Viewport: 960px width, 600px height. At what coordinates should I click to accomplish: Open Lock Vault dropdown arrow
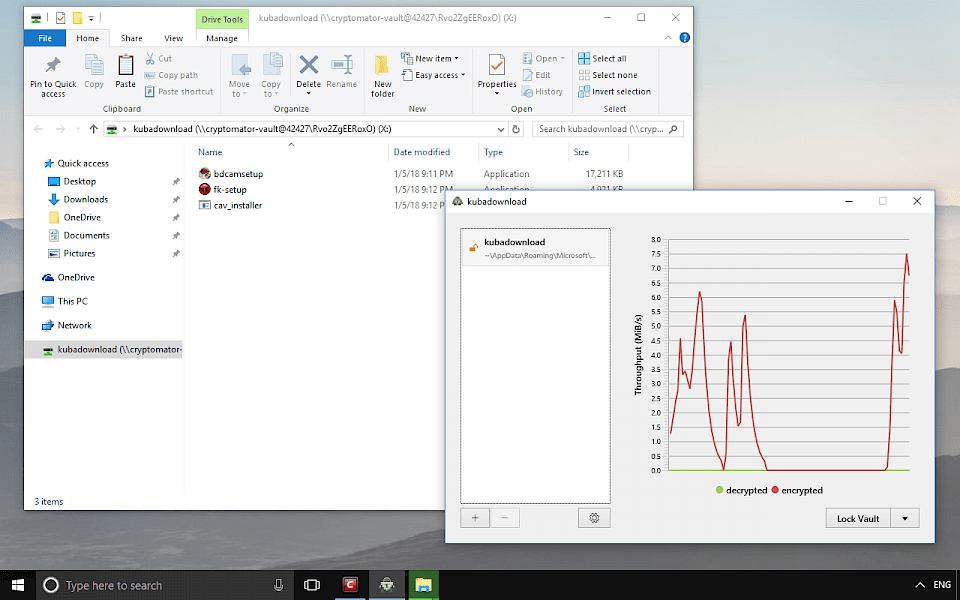point(905,518)
